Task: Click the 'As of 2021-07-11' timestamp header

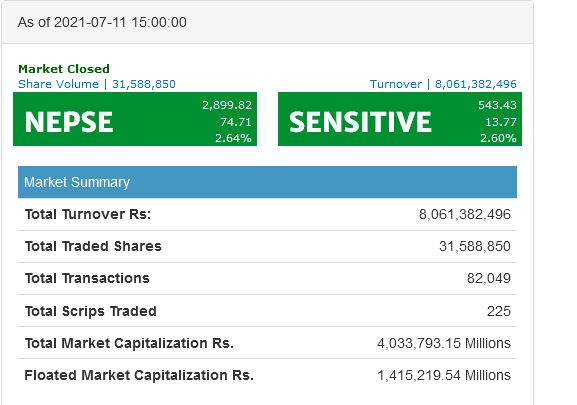Action: point(102,22)
